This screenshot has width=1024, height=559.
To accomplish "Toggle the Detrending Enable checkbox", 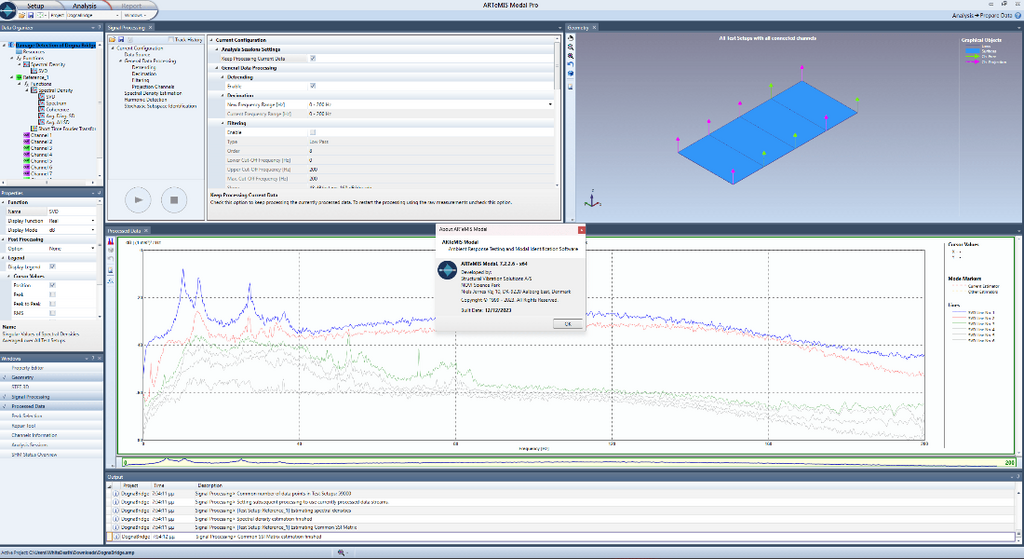I will (313, 86).
